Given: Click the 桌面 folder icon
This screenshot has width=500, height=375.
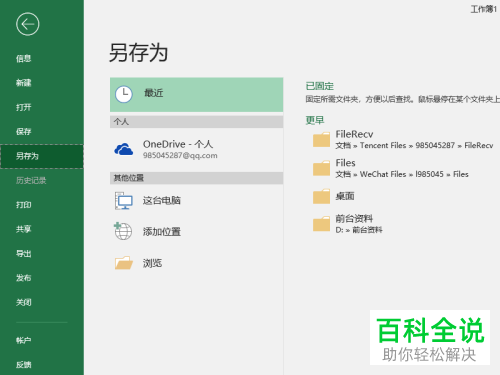Looking at the screenshot, I should coord(321,196).
